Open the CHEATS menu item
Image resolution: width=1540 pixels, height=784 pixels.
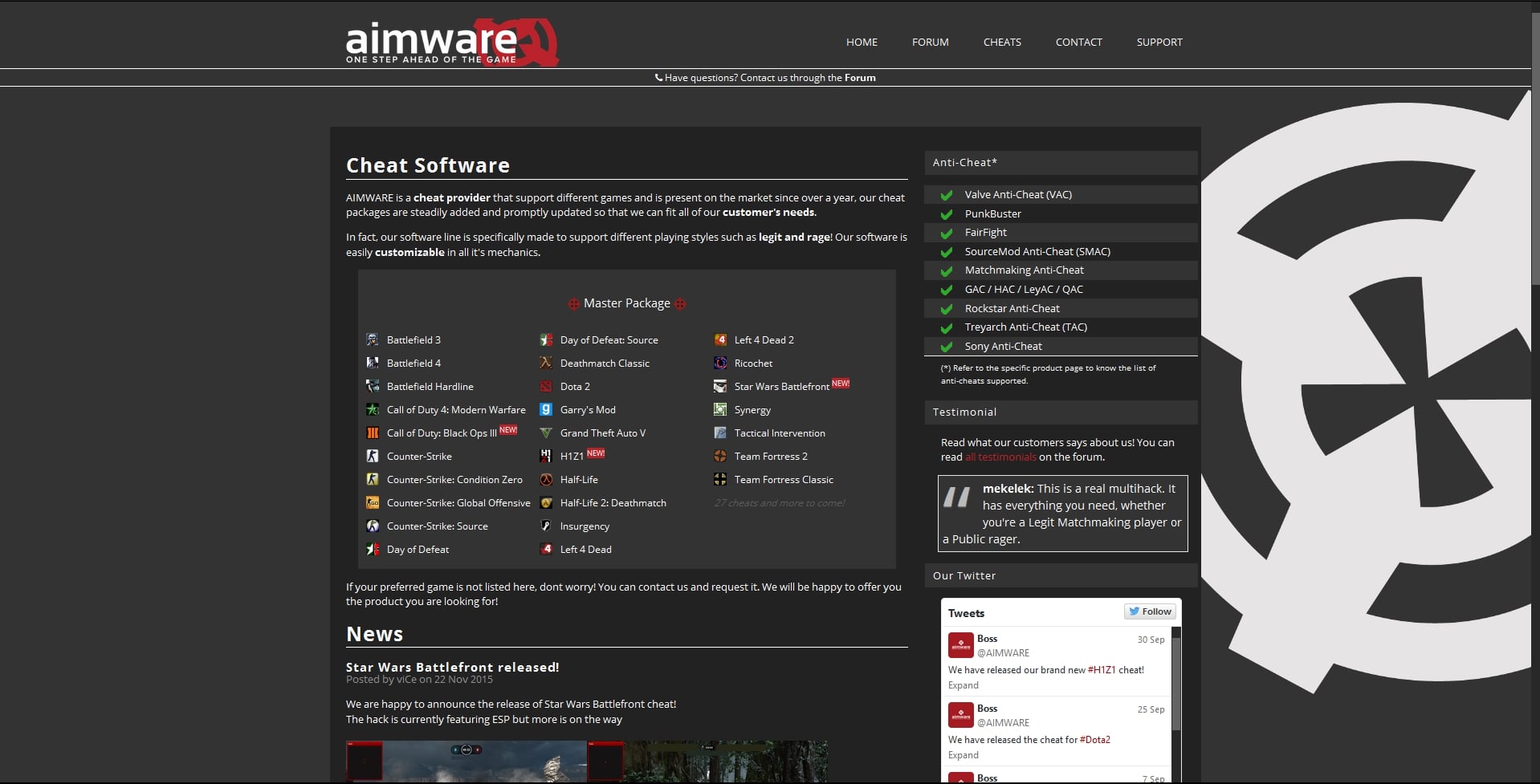pos(1002,42)
